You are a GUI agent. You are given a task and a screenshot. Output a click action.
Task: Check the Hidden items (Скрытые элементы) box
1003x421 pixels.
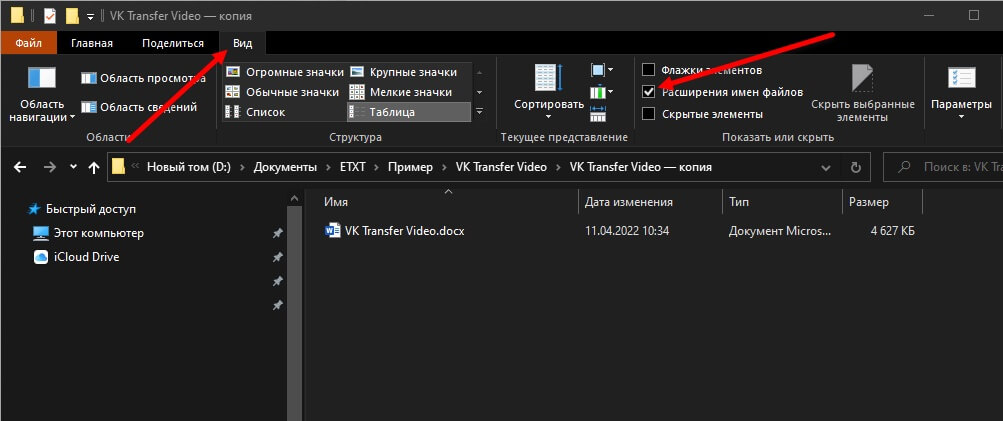649,114
